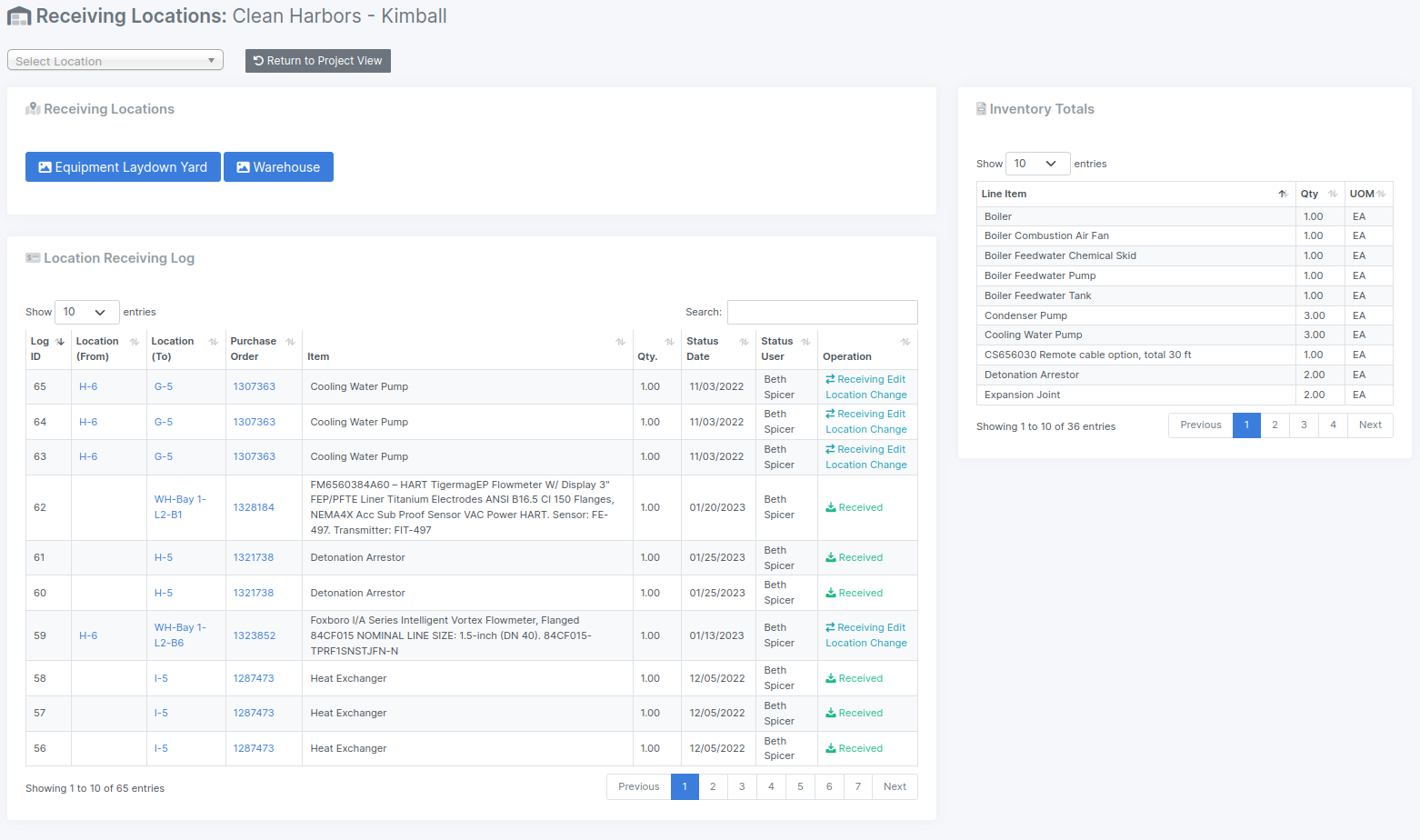The image size is (1420, 840).
Task: Sort Inventory Totals by Qty column
Action: [1331, 194]
